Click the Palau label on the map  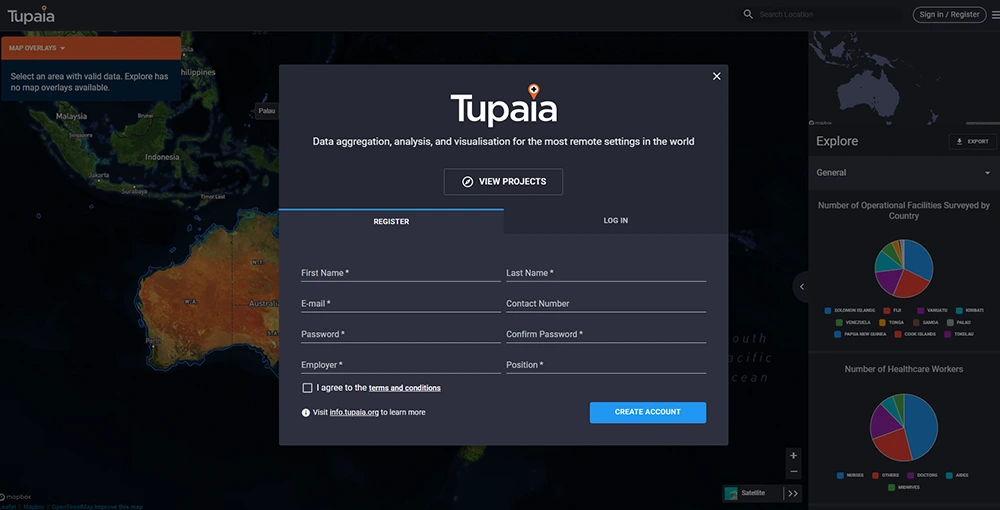coord(267,111)
